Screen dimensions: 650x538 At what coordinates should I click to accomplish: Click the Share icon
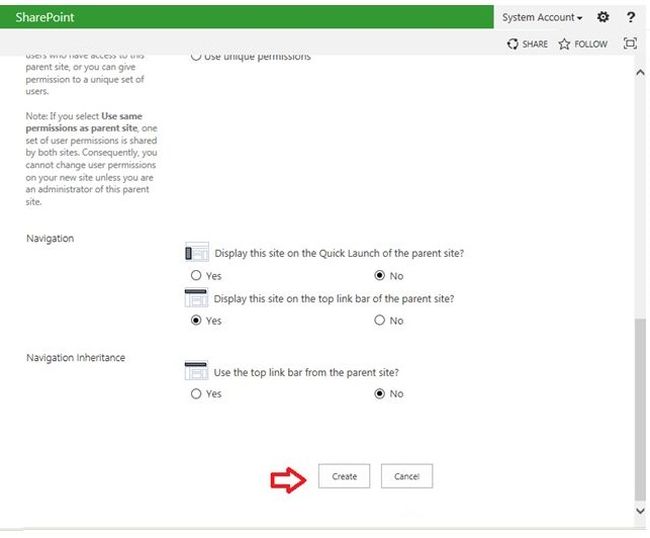tap(513, 44)
